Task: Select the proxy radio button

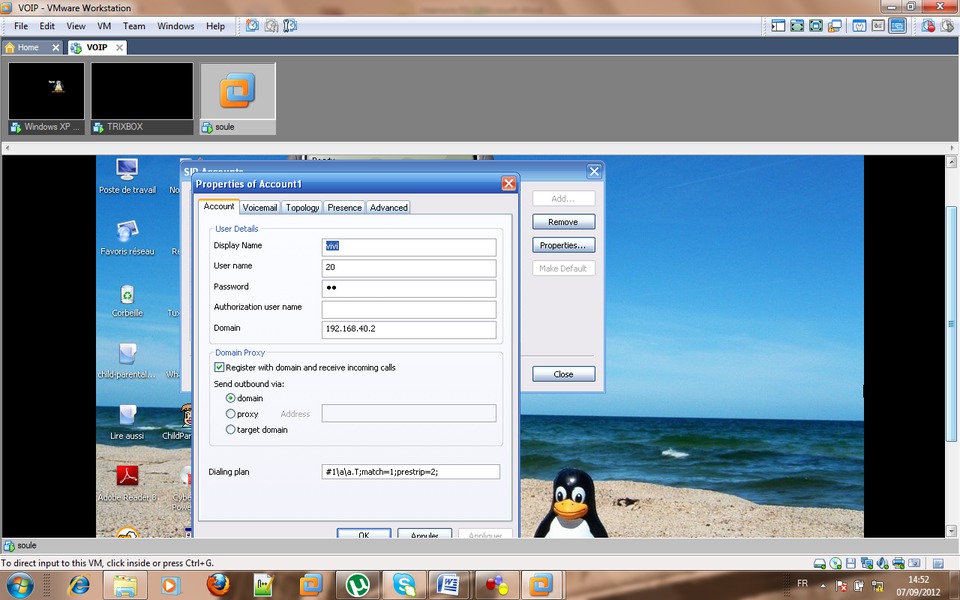Action: point(231,414)
